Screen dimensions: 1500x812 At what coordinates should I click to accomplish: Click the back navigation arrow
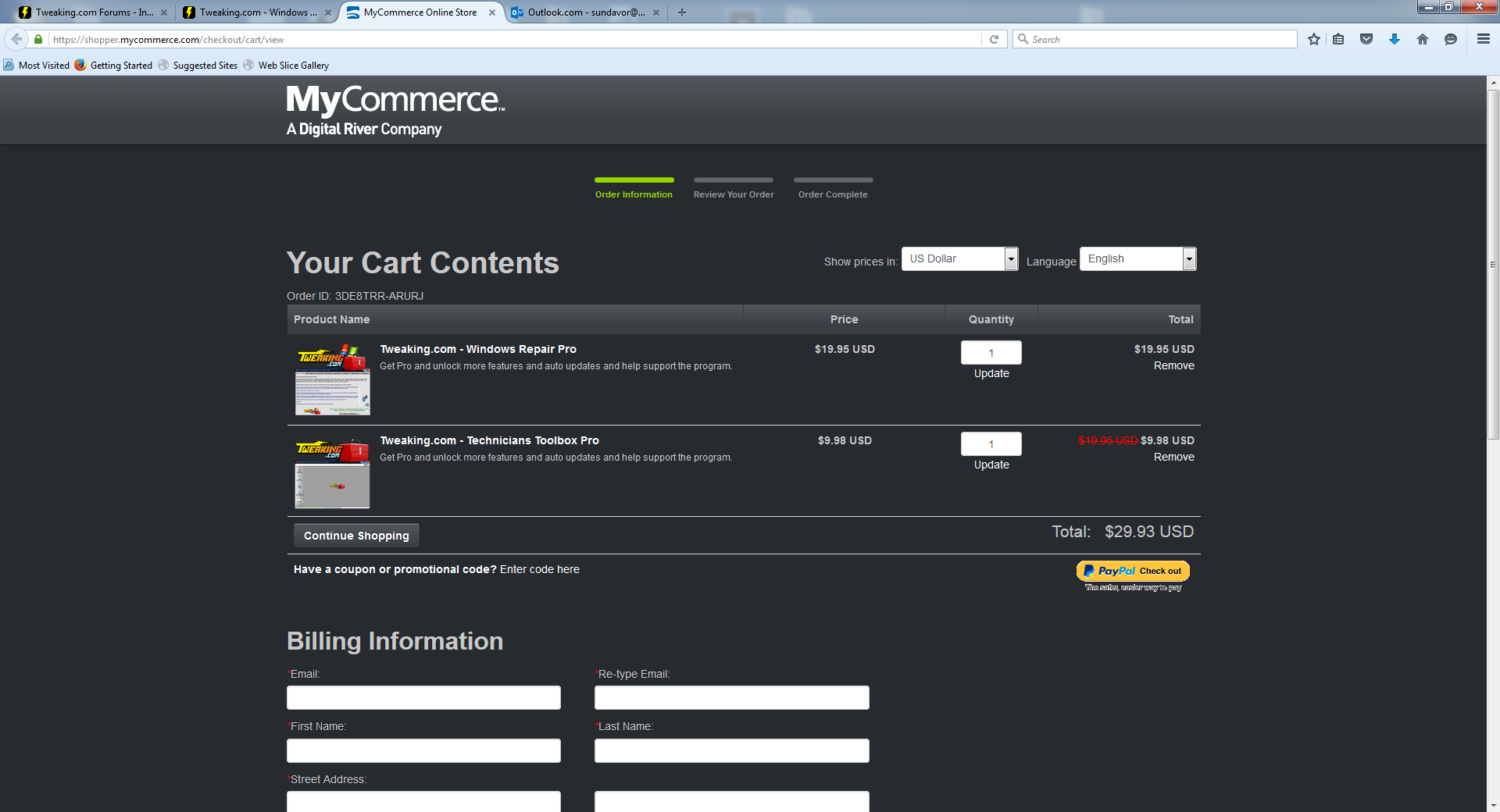(x=16, y=39)
